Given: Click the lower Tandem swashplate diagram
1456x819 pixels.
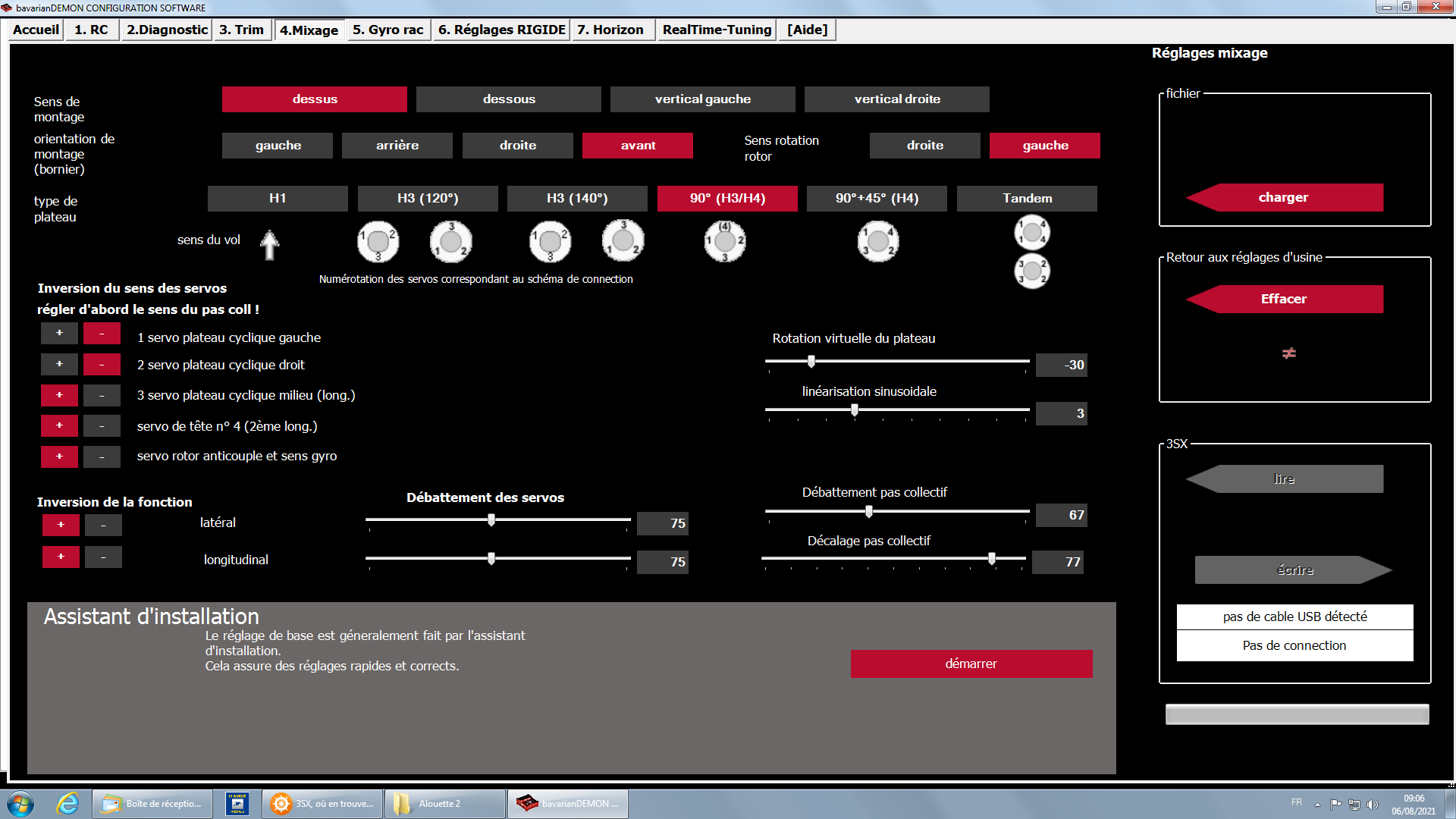Looking at the screenshot, I should (x=1032, y=271).
